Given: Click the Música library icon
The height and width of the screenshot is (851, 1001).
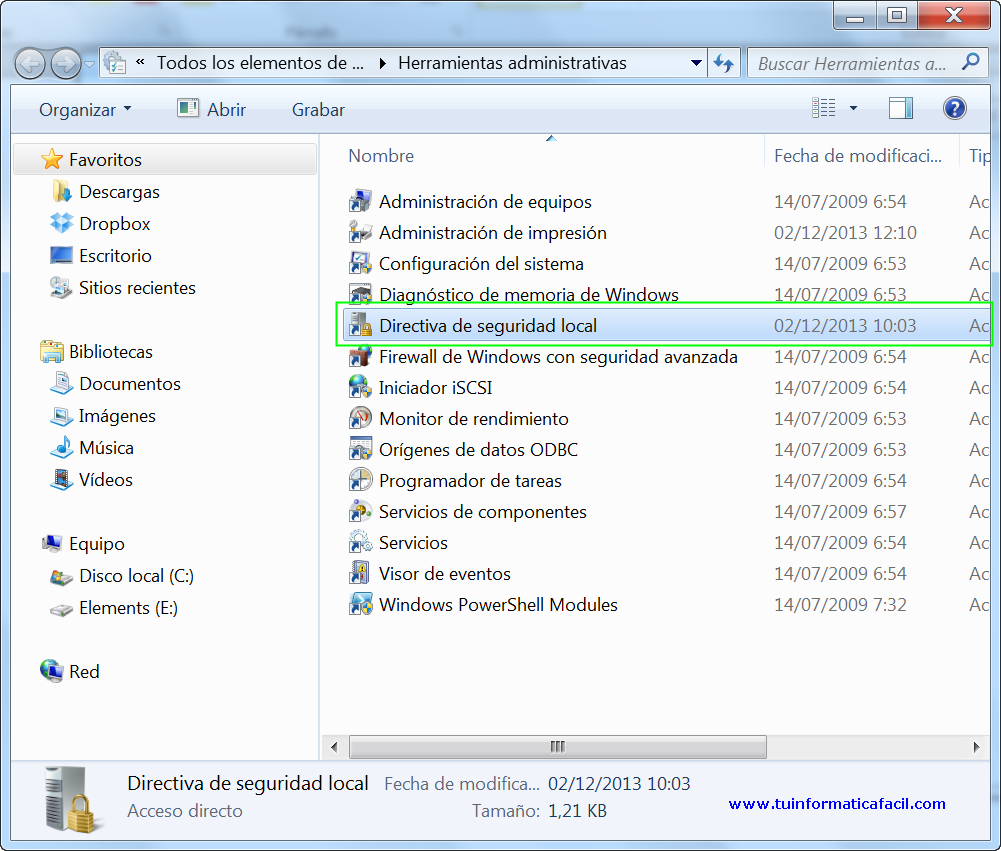Looking at the screenshot, I should (x=62, y=448).
